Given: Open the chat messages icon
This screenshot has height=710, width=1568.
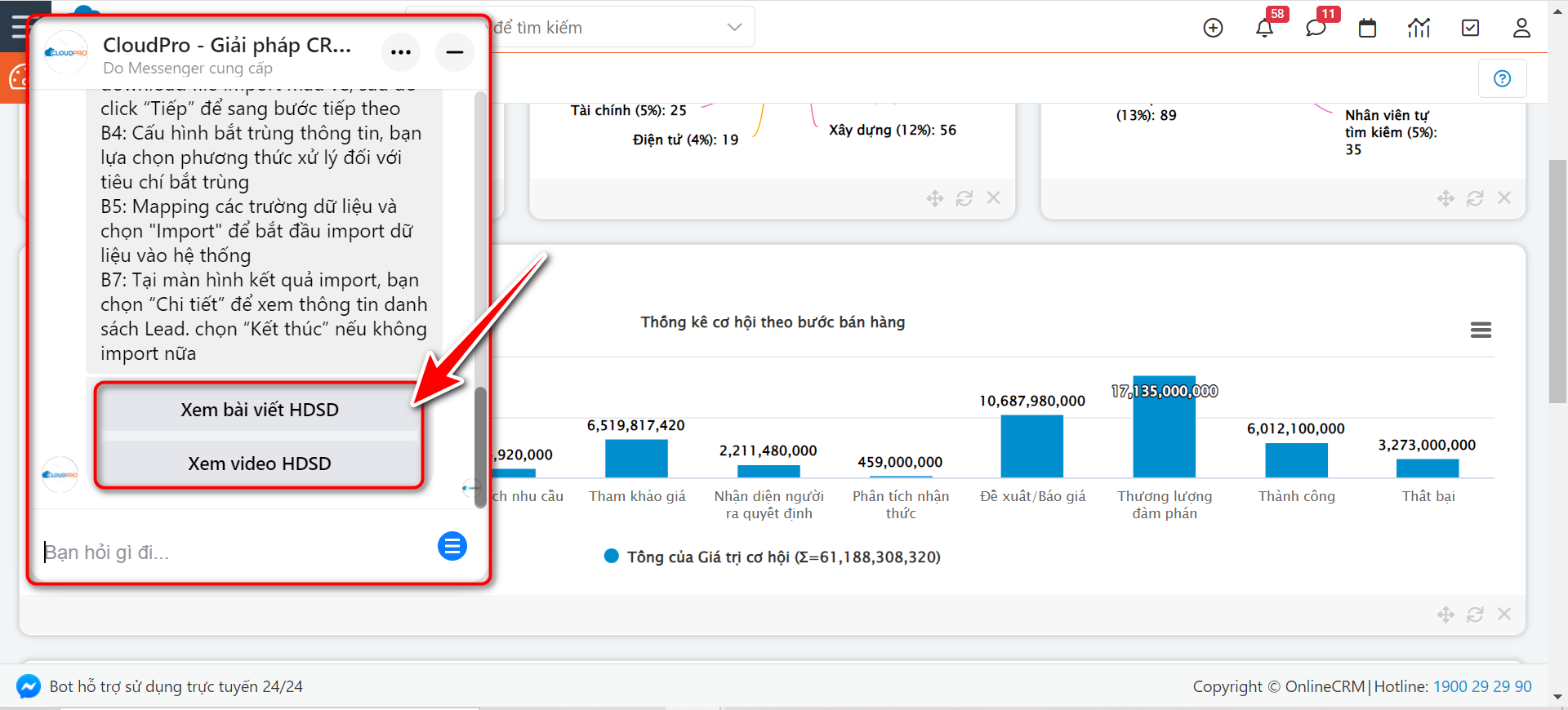Looking at the screenshot, I should [1316, 28].
